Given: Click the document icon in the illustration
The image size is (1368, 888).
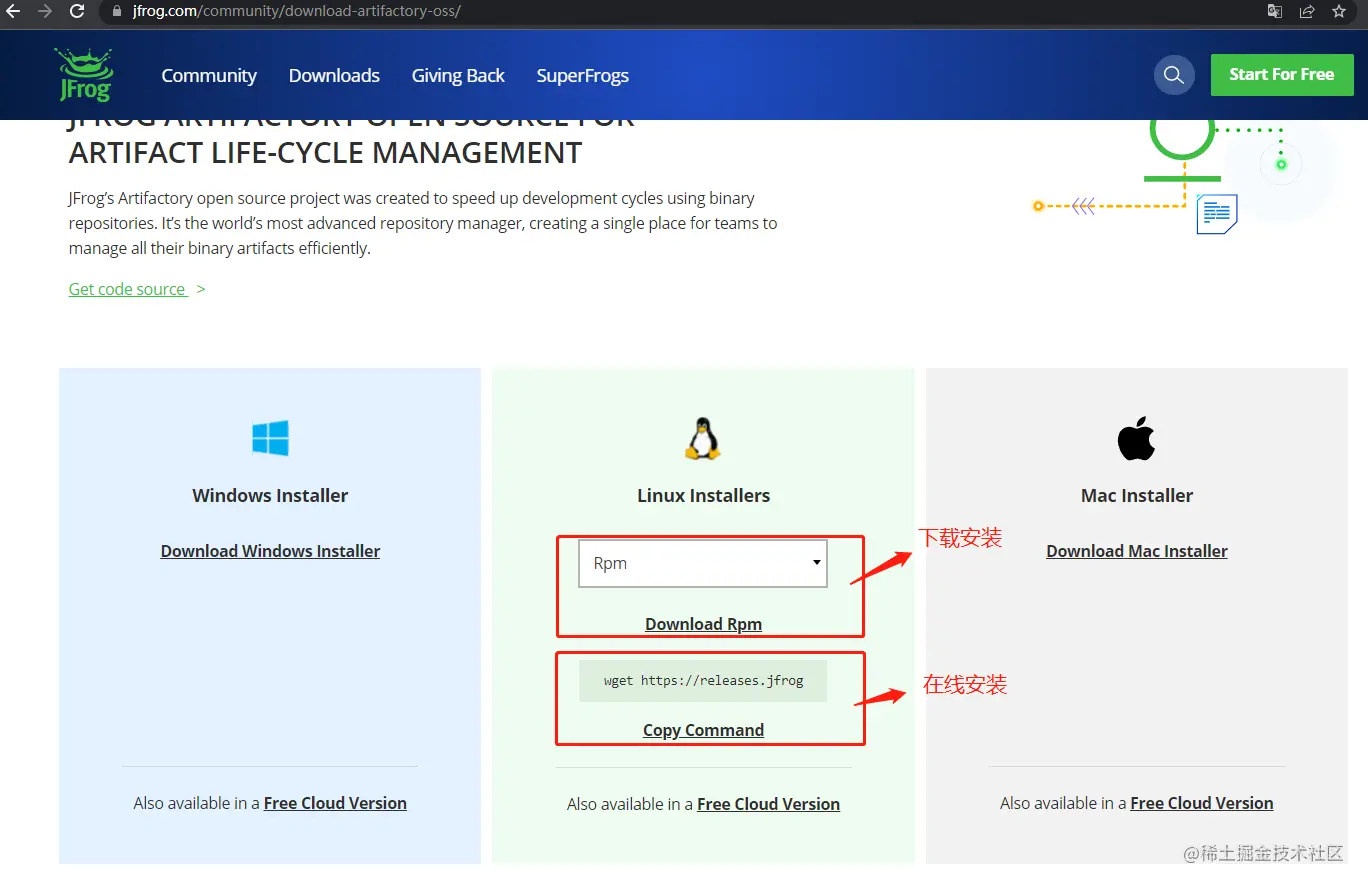Looking at the screenshot, I should click(1217, 214).
